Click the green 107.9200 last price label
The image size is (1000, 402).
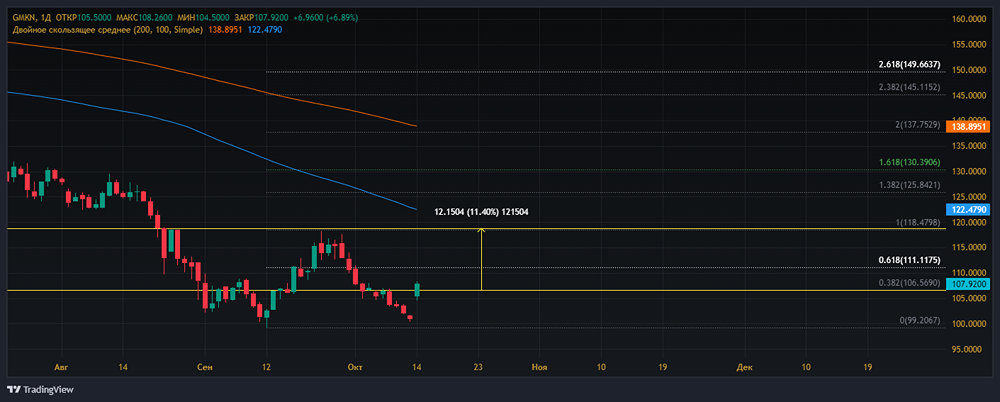click(x=969, y=283)
